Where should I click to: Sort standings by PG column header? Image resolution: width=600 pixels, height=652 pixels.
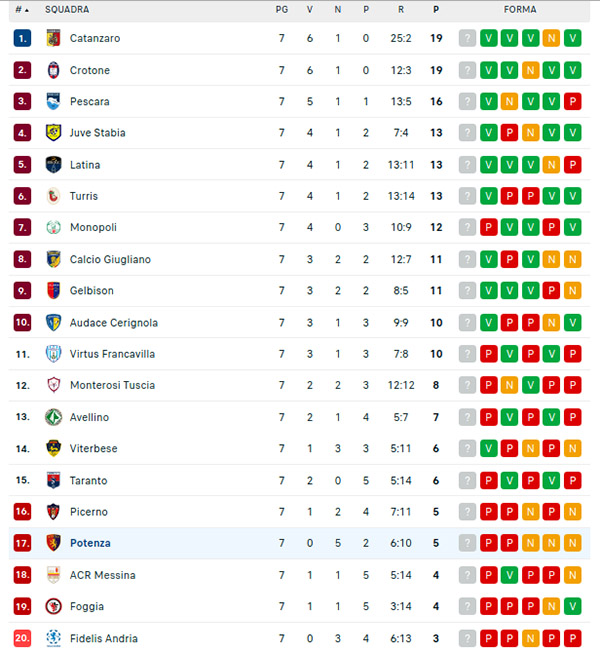[282, 9]
